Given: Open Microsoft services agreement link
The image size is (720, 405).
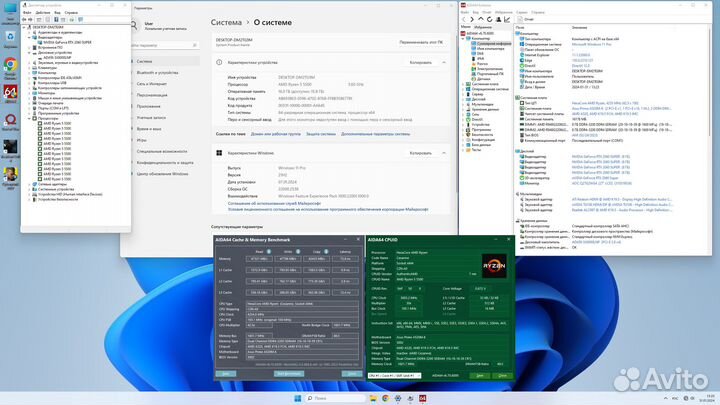Looking at the screenshot, I should click(x=275, y=203).
